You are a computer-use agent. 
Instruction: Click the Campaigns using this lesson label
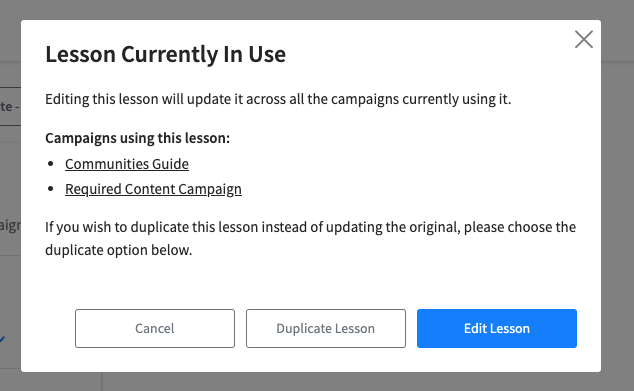point(137,138)
